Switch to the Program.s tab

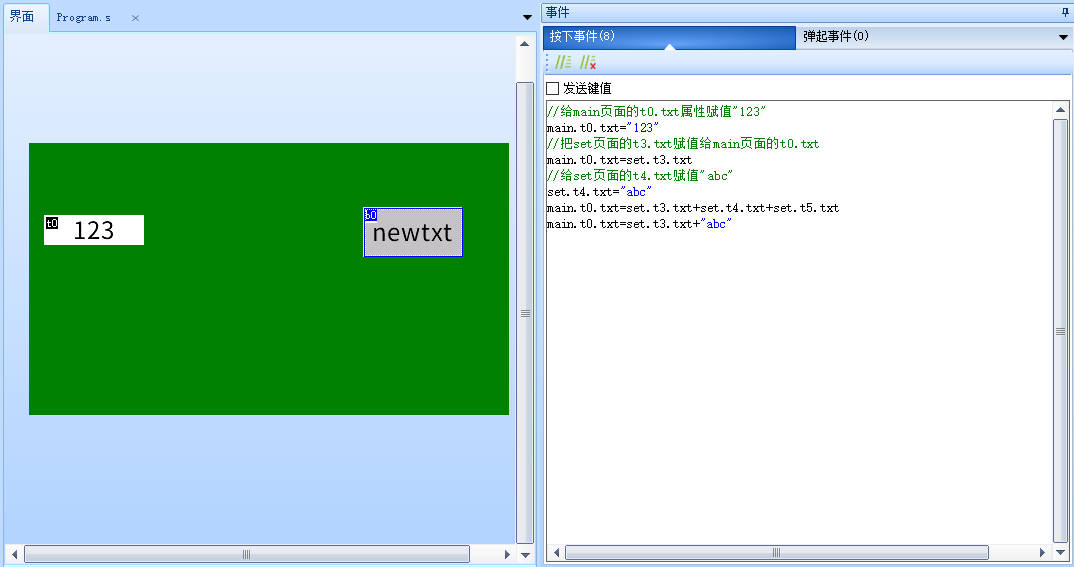tap(84, 18)
